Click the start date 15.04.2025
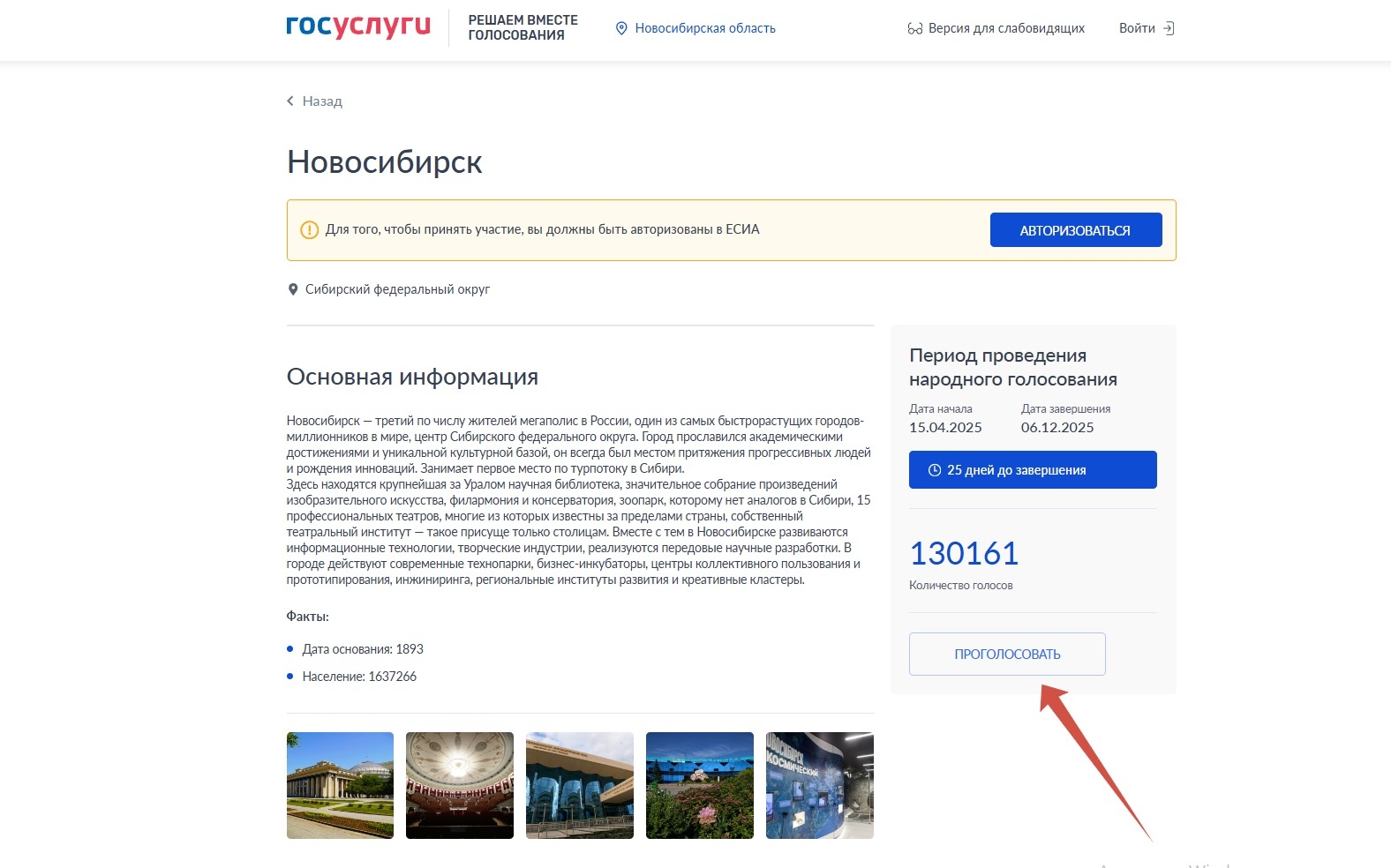Viewport: 1391px width, 868px height. (945, 428)
